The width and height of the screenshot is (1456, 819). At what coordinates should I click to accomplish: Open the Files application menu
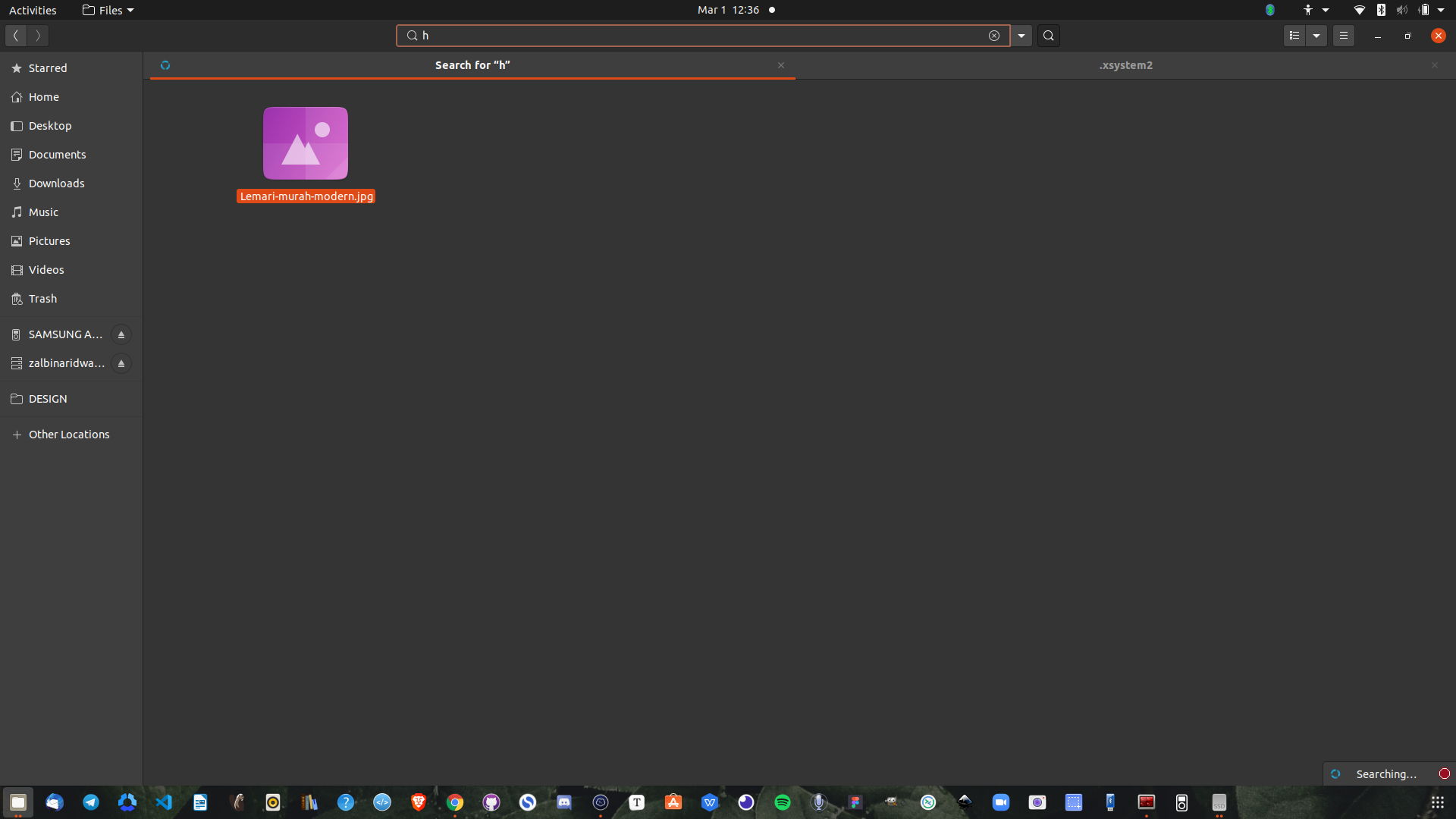coord(108,10)
